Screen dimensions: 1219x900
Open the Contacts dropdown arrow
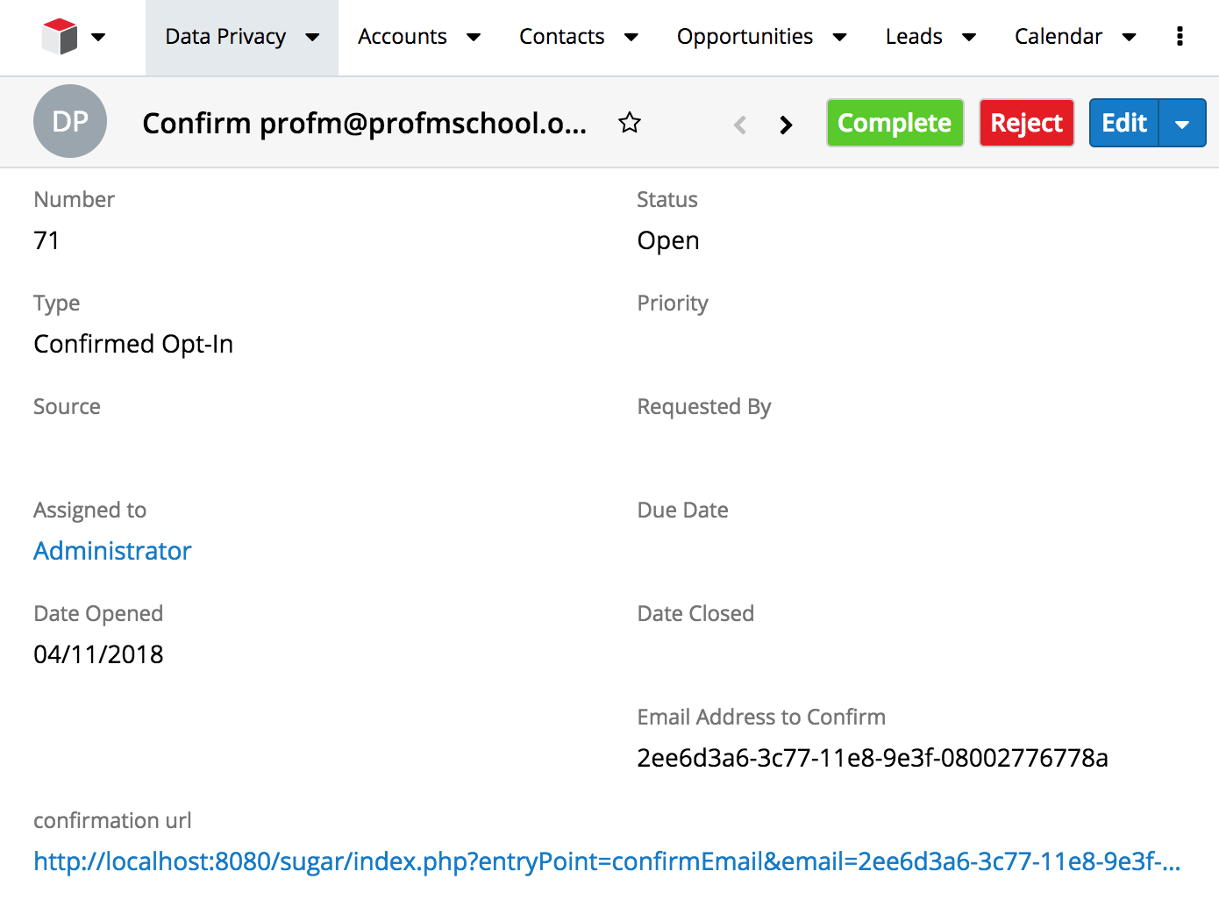[x=631, y=38]
